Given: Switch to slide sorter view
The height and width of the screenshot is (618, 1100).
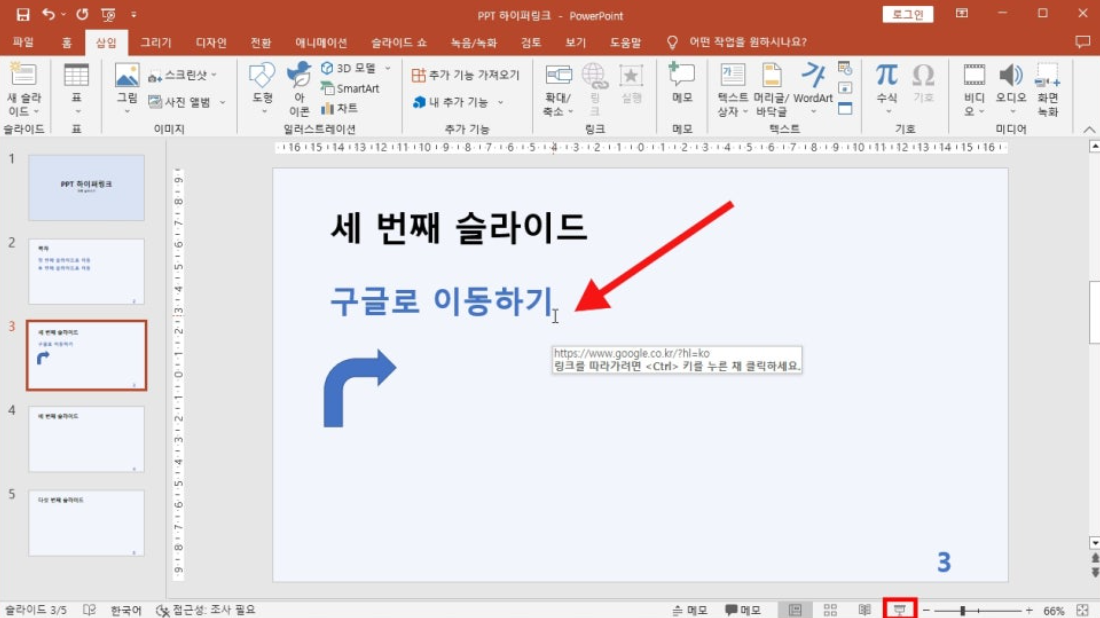Looking at the screenshot, I should pyautogui.click(x=830, y=609).
